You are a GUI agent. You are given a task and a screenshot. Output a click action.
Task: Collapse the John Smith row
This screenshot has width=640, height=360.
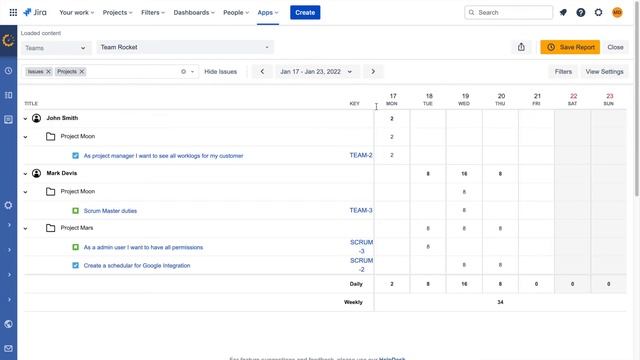pyautogui.click(x=25, y=118)
